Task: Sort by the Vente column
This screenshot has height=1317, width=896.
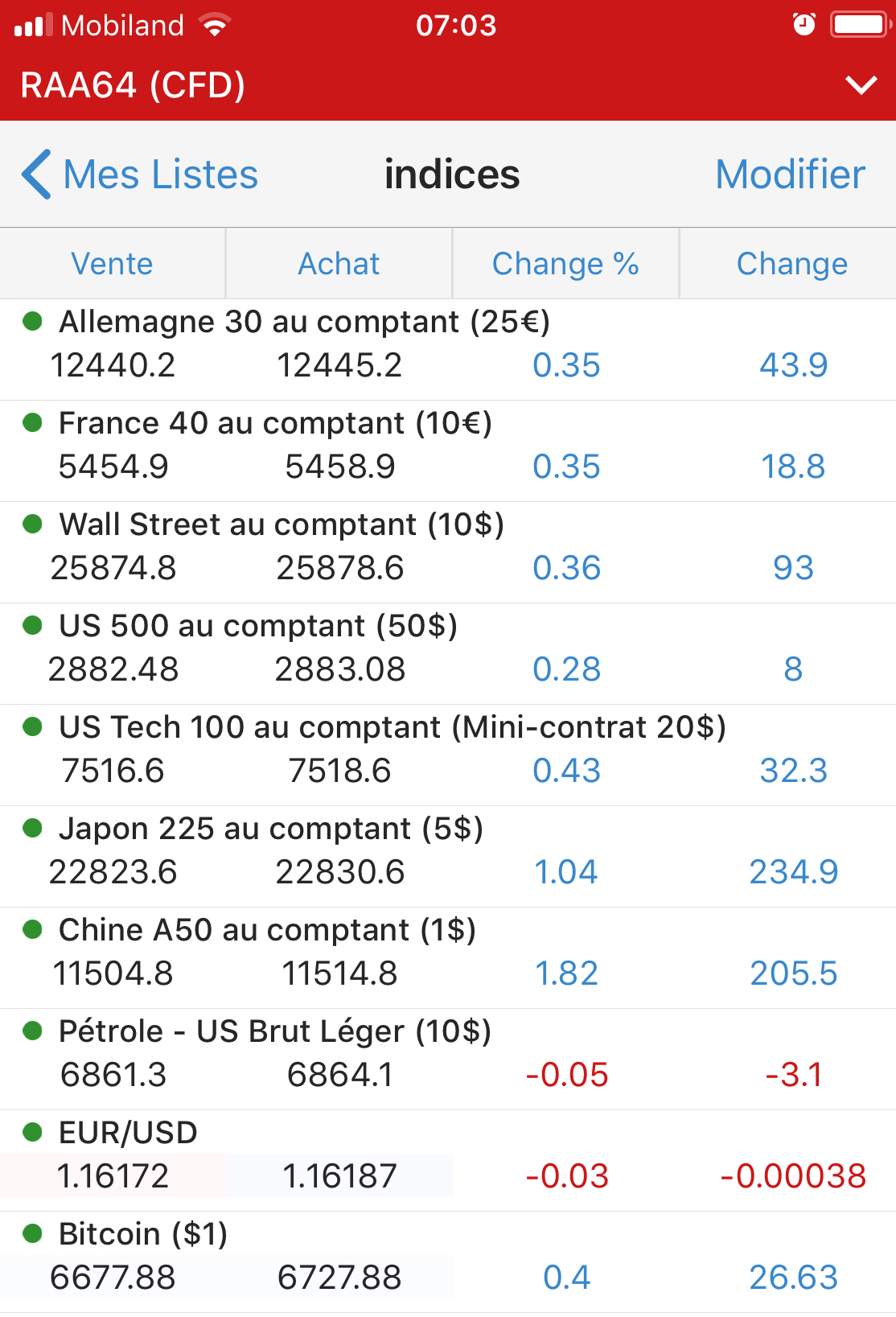Action: [112, 264]
